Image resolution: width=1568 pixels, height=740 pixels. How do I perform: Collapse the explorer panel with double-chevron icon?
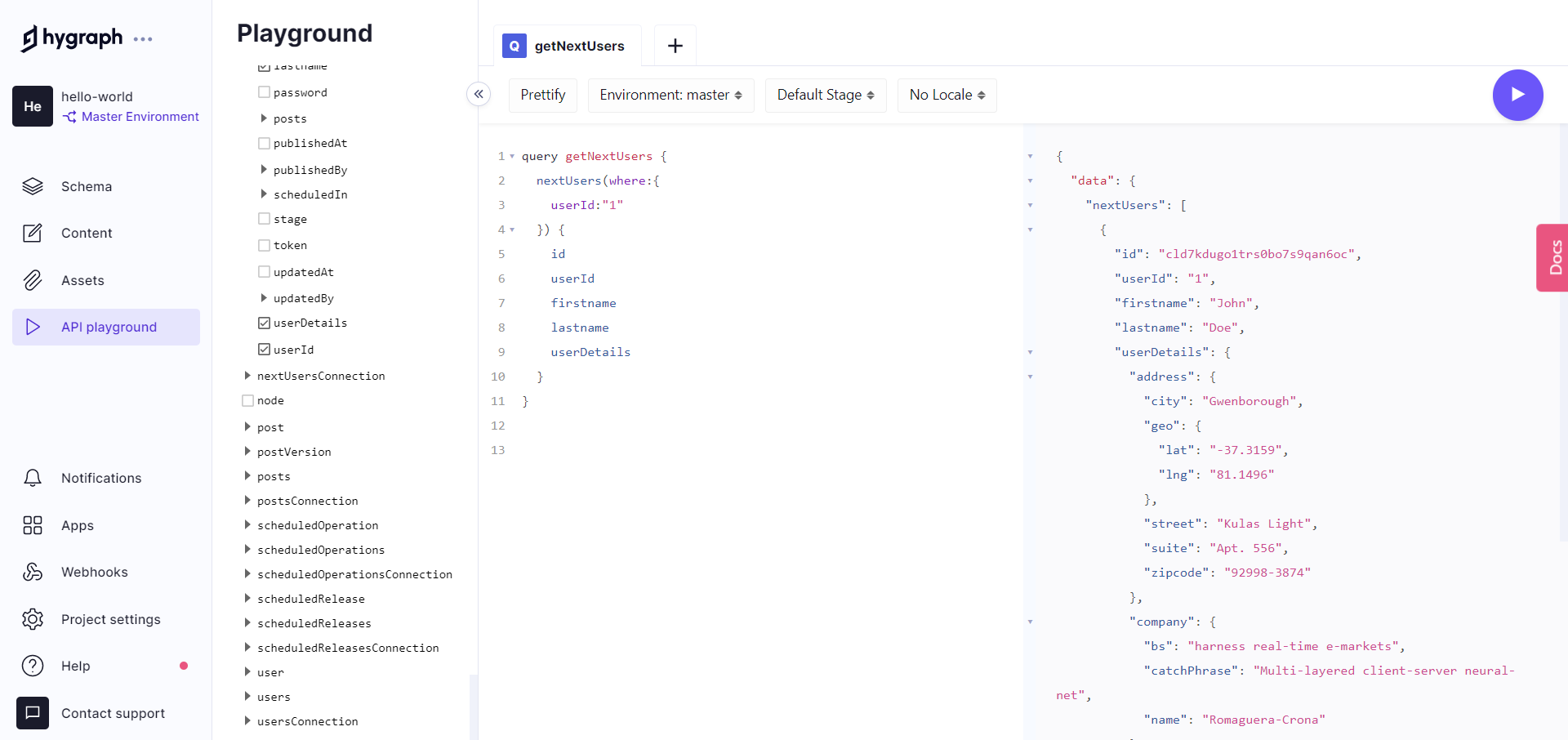(479, 94)
